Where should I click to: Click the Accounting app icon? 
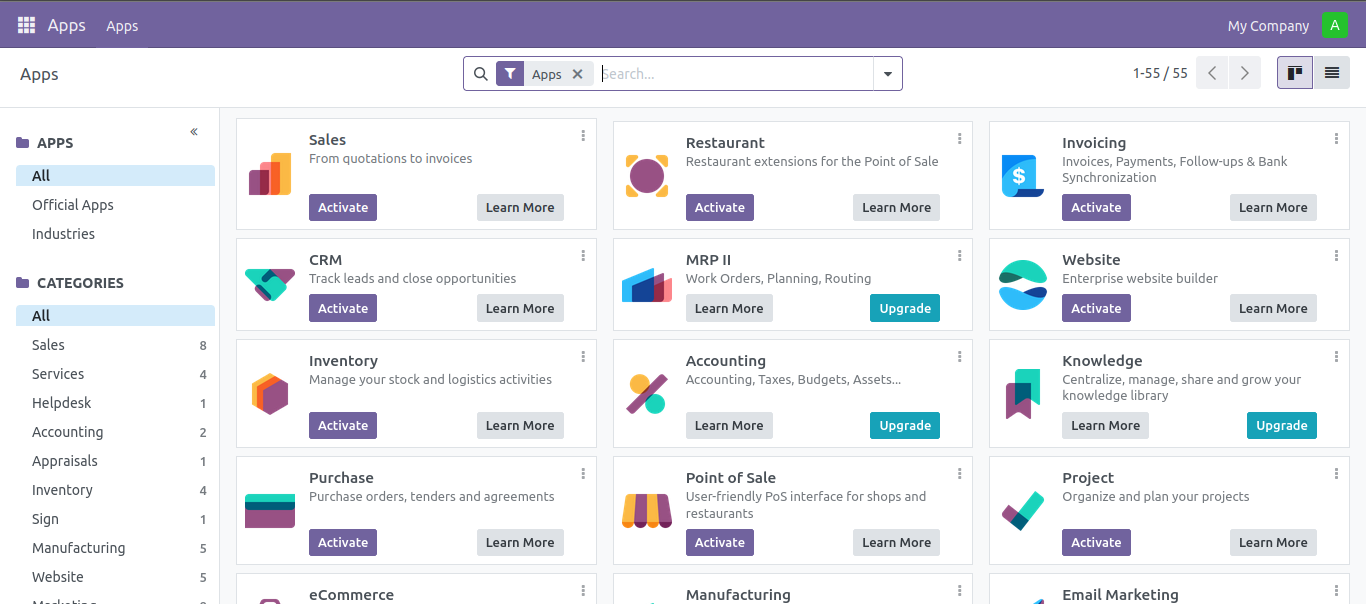pos(646,393)
